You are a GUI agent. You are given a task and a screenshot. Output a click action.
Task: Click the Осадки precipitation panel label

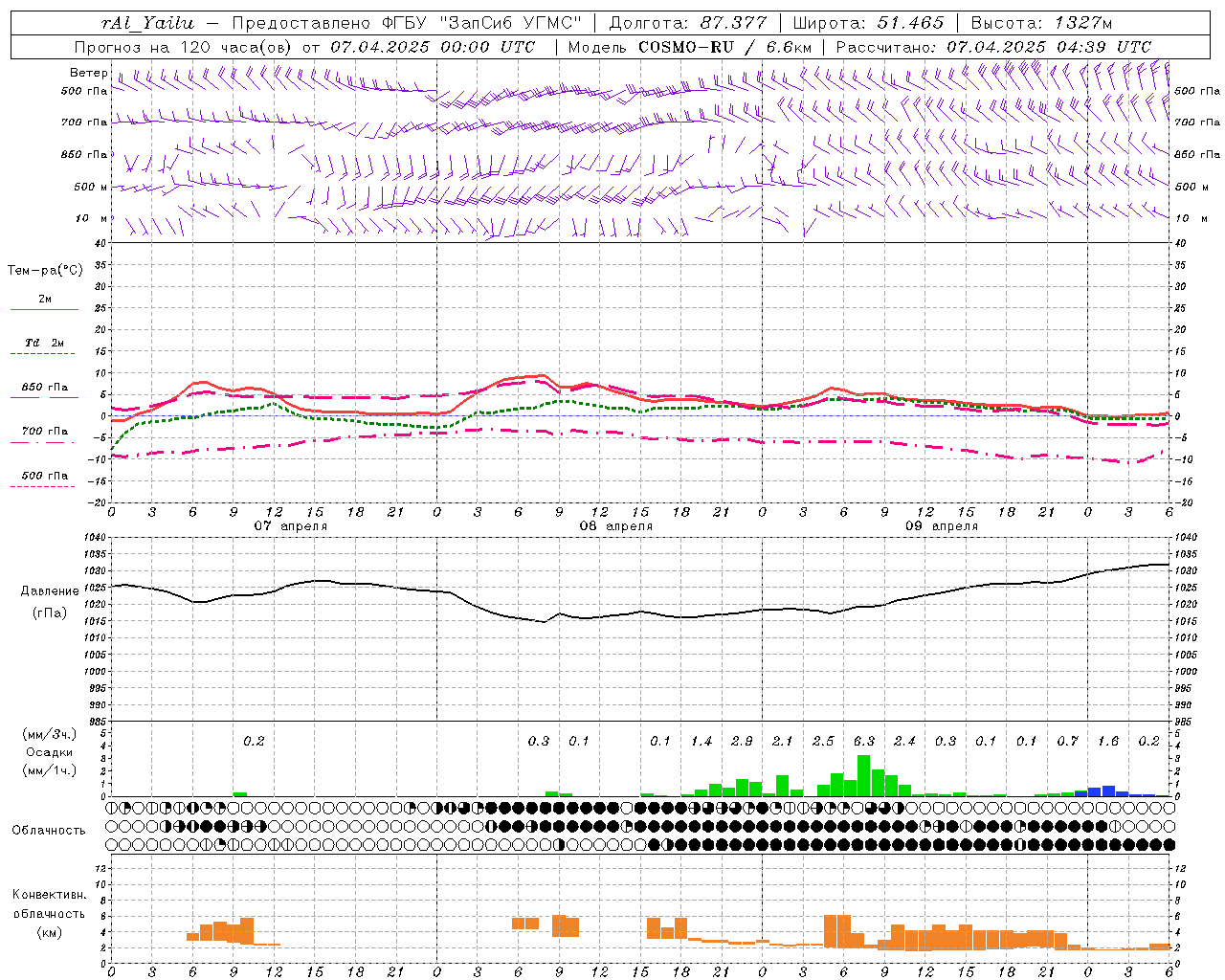49,752
